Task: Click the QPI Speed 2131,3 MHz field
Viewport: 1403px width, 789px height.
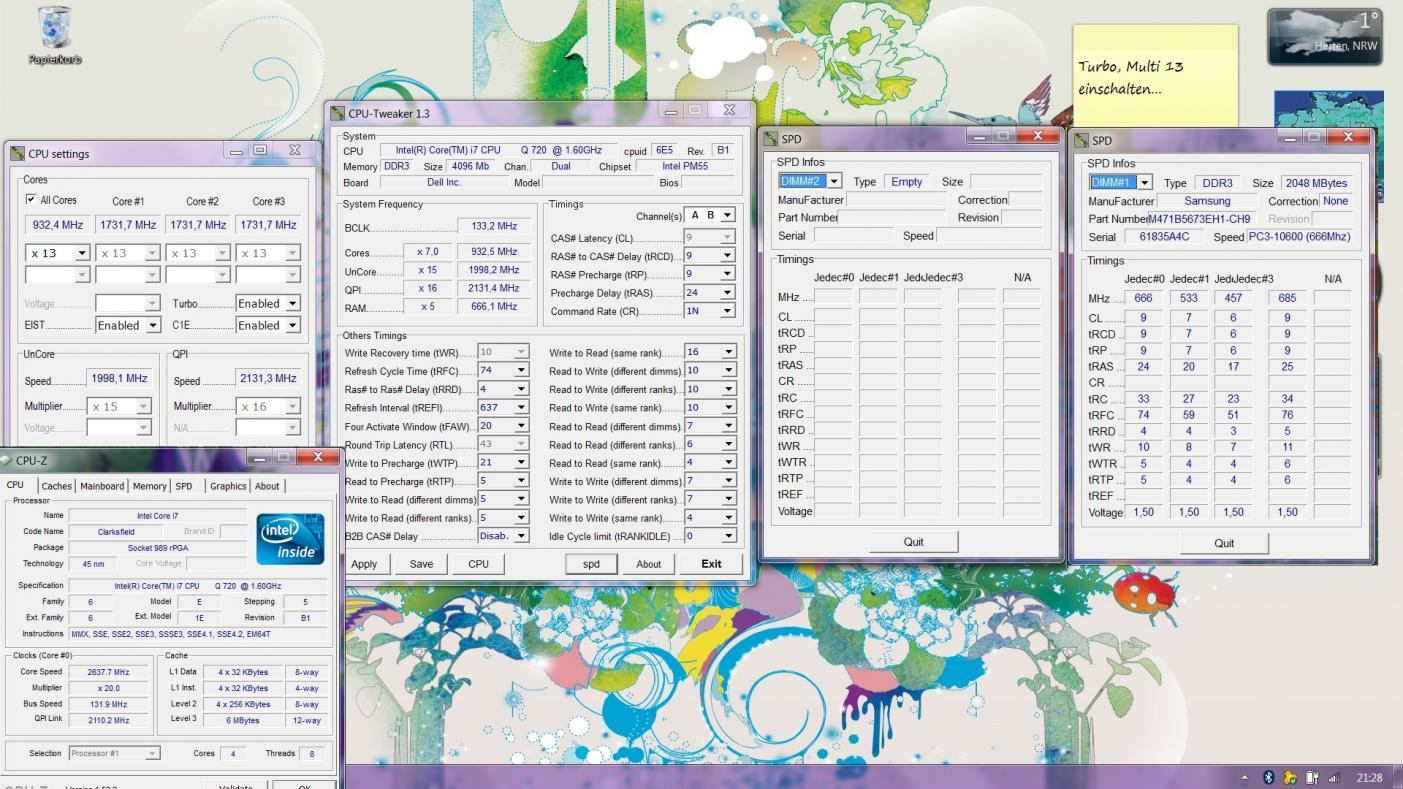Action: click(268, 379)
